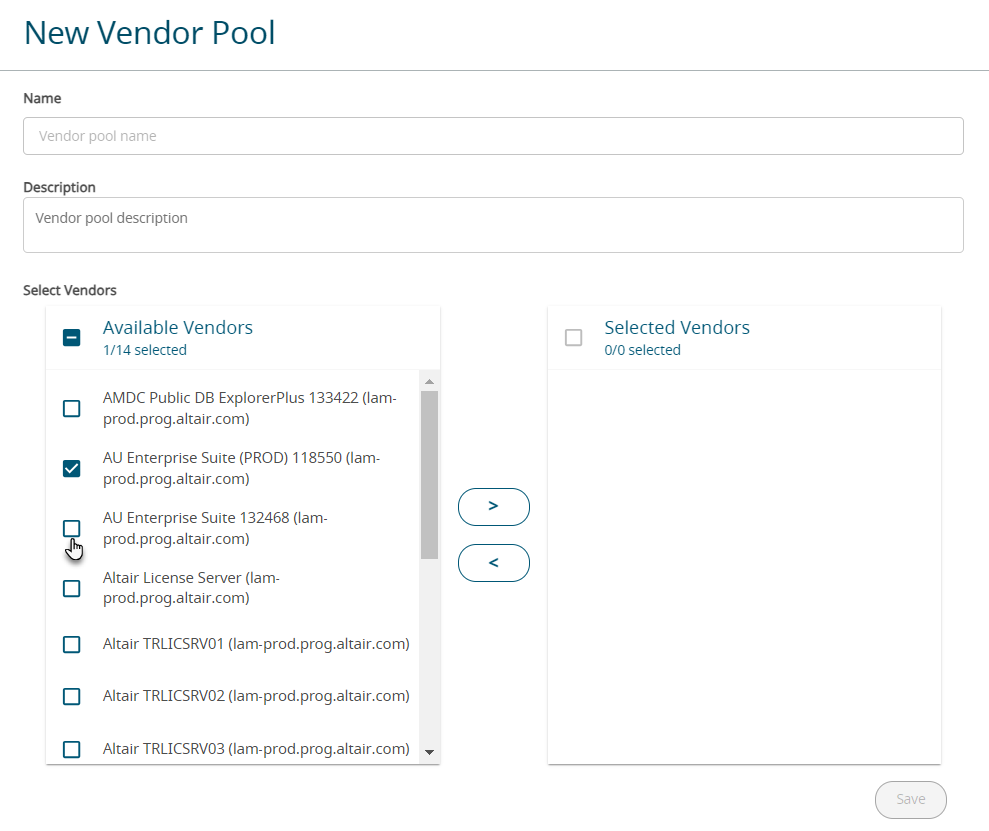Click the vendor list scrollbar thumb
The image size is (989, 831).
pos(429,475)
